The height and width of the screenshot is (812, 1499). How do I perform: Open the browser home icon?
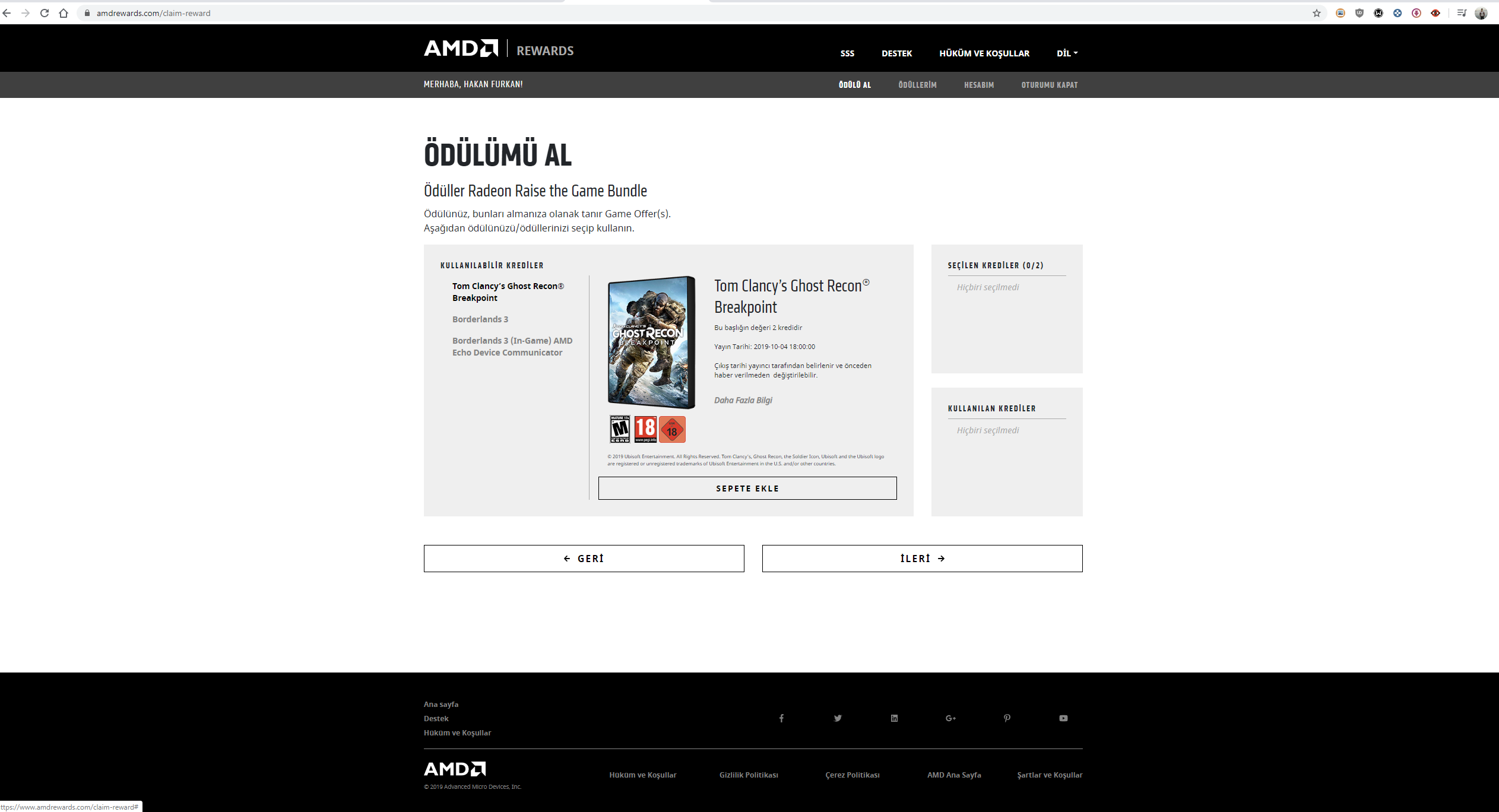point(64,13)
